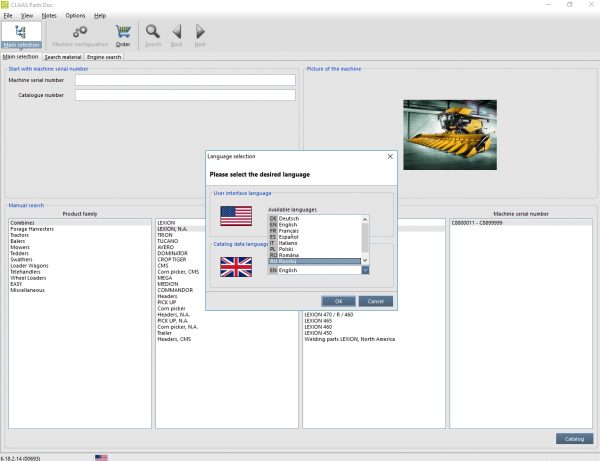Open the View menu
Image resolution: width=600 pixels, height=461 pixels.
click(27, 16)
